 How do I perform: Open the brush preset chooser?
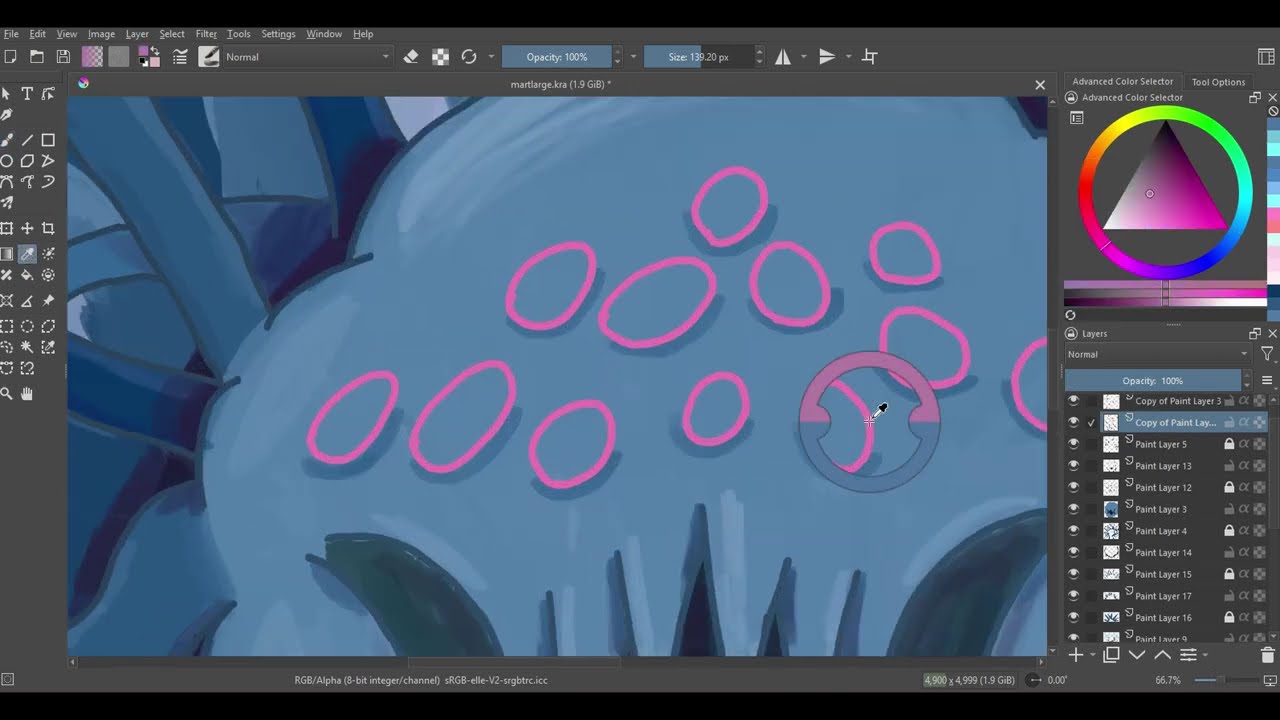pos(209,57)
